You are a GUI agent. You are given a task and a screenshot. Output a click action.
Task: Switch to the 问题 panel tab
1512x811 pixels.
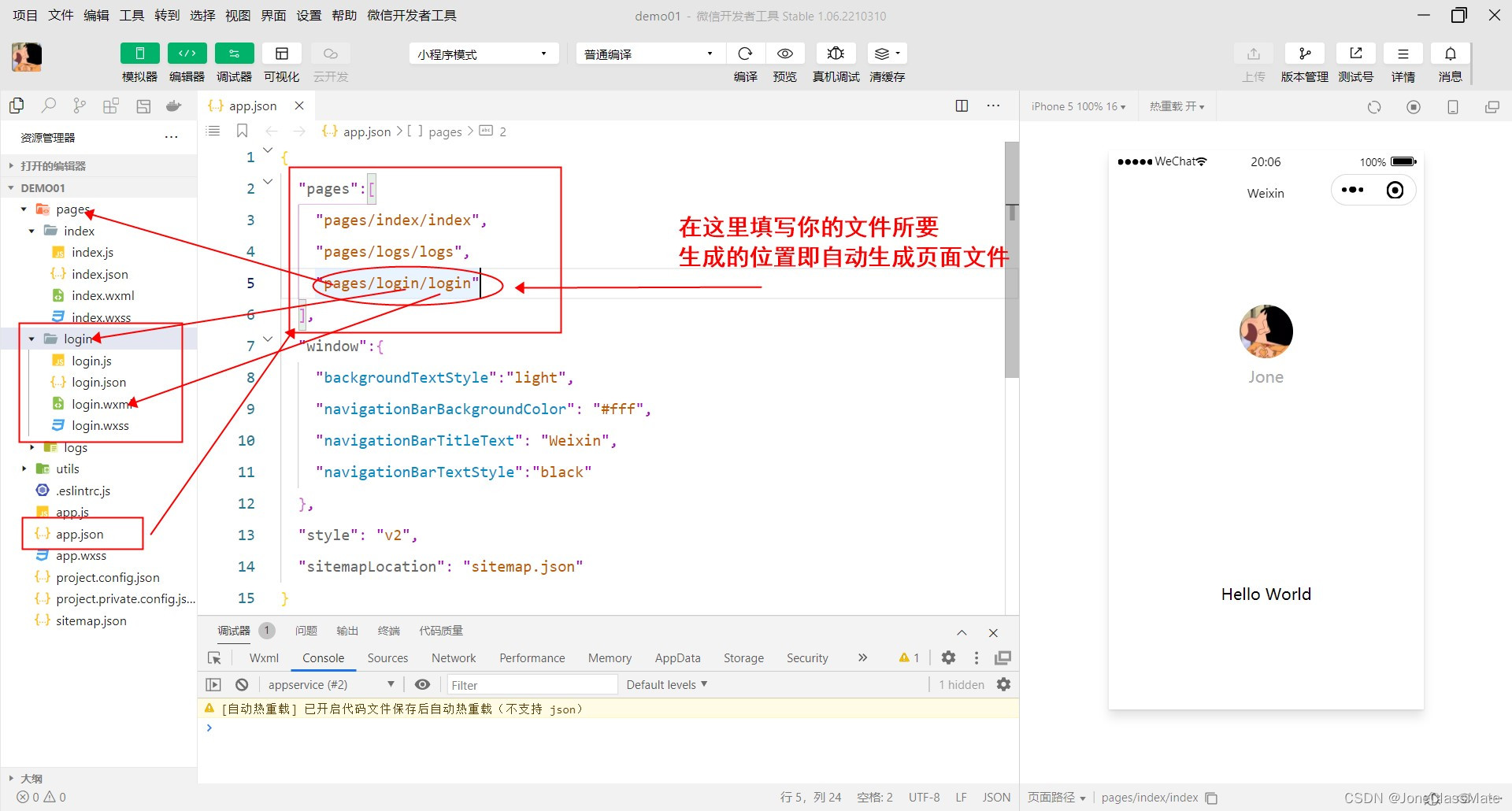click(306, 631)
